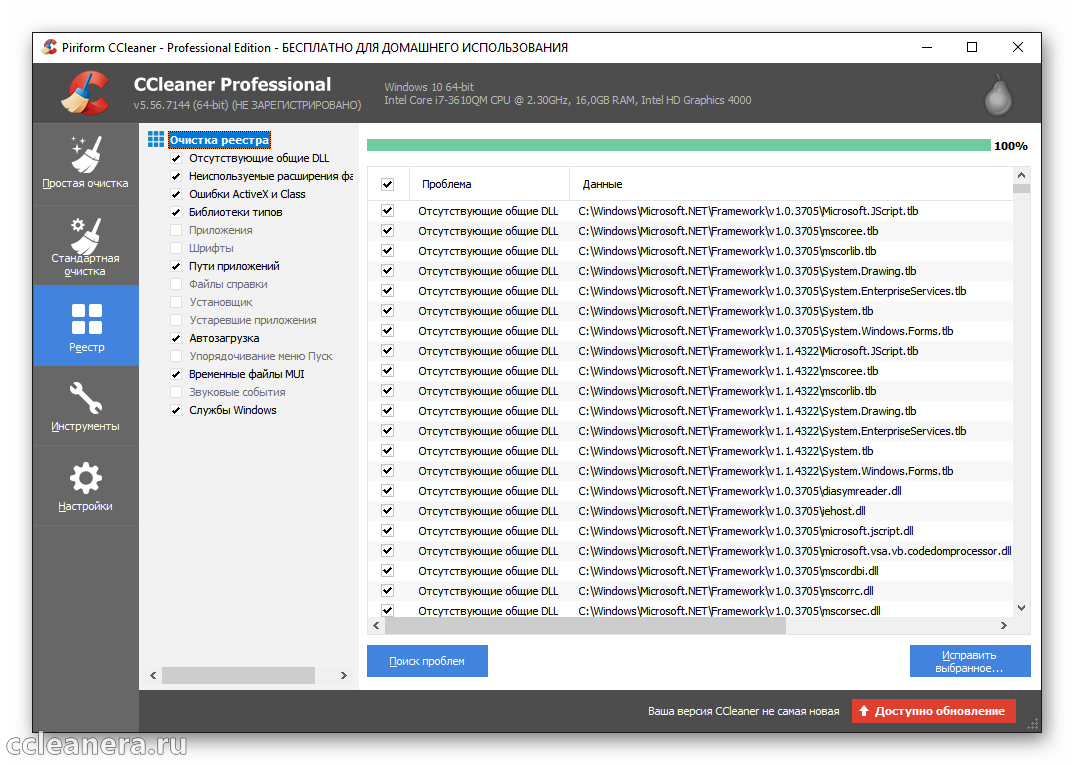1074x765 pixels.
Task: Click Доступно обновление button
Action: point(934,711)
